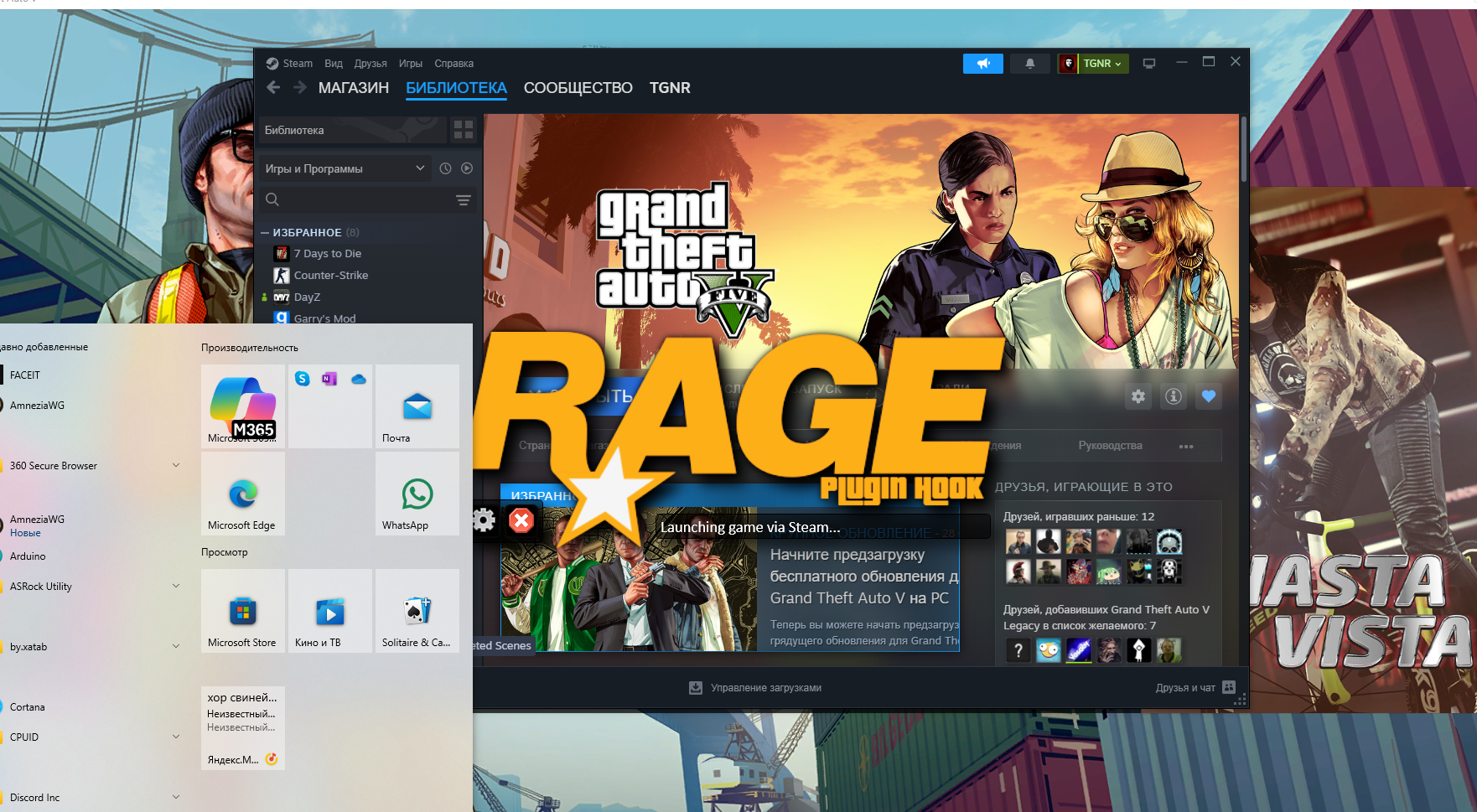The height and width of the screenshot is (812, 1477).
Task: Click the recent games clock icon
Action: [445, 168]
